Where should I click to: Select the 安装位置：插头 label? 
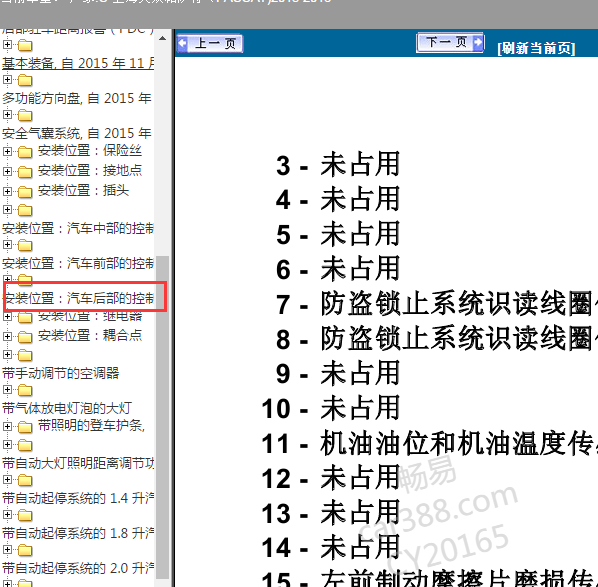click(84, 190)
